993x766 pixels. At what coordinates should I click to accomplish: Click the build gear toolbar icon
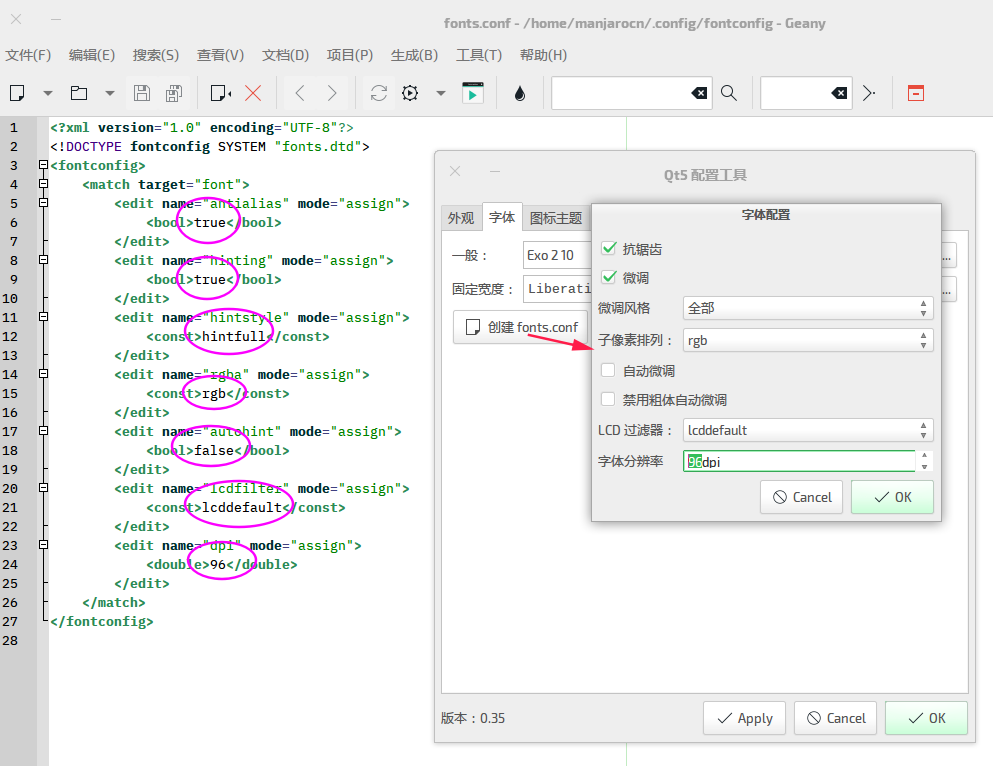tap(410, 93)
